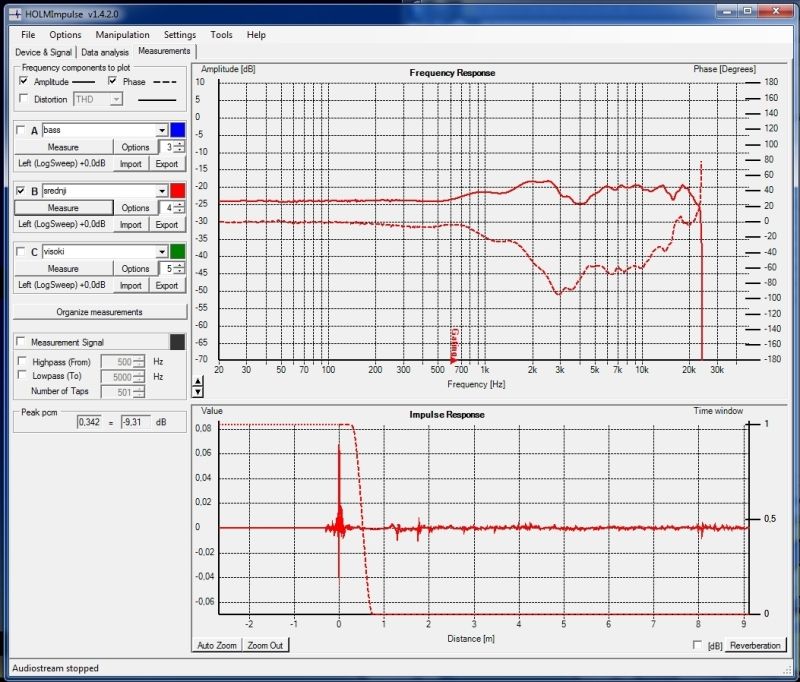This screenshot has width=800, height=682.
Task: Open Options for measurement C
Action: (x=135, y=268)
